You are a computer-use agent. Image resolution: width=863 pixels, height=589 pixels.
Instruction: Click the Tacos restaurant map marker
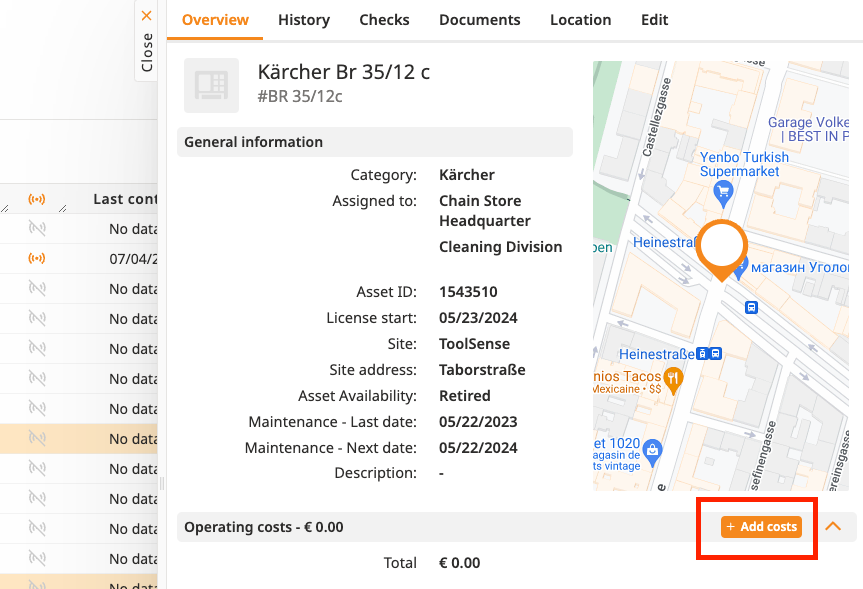pos(673,381)
